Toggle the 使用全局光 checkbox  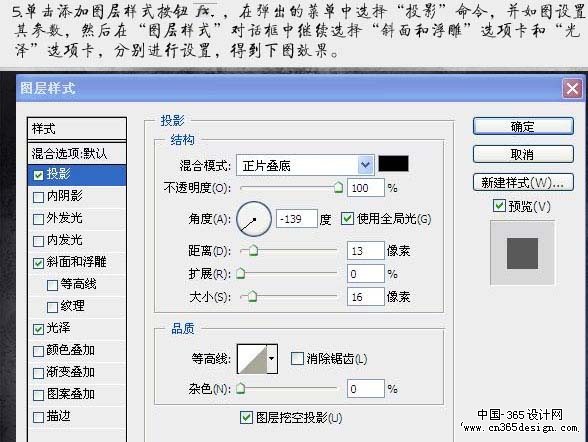(x=347, y=219)
